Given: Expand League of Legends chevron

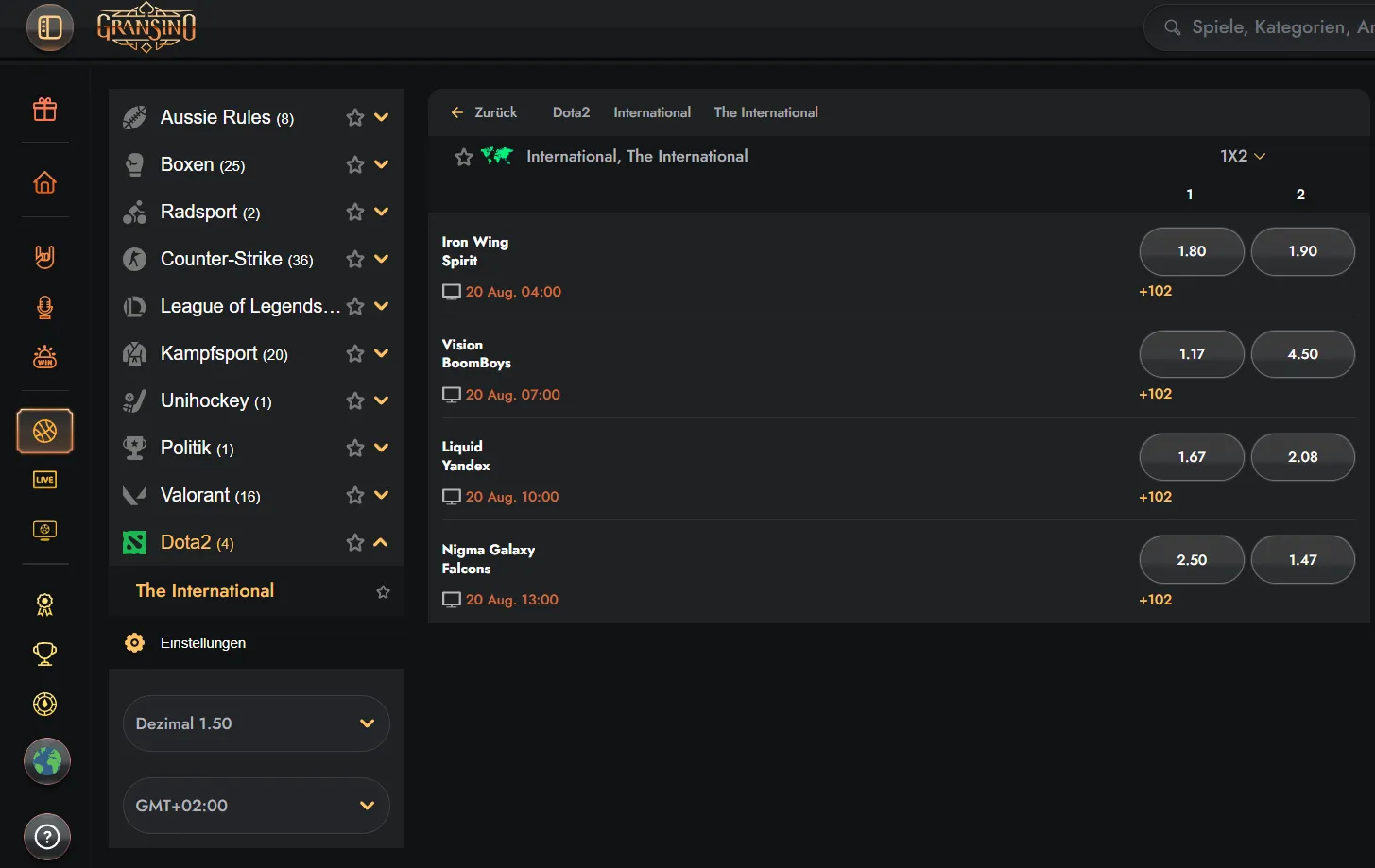Looking at the screenshot, I should (x=382, y=306).
